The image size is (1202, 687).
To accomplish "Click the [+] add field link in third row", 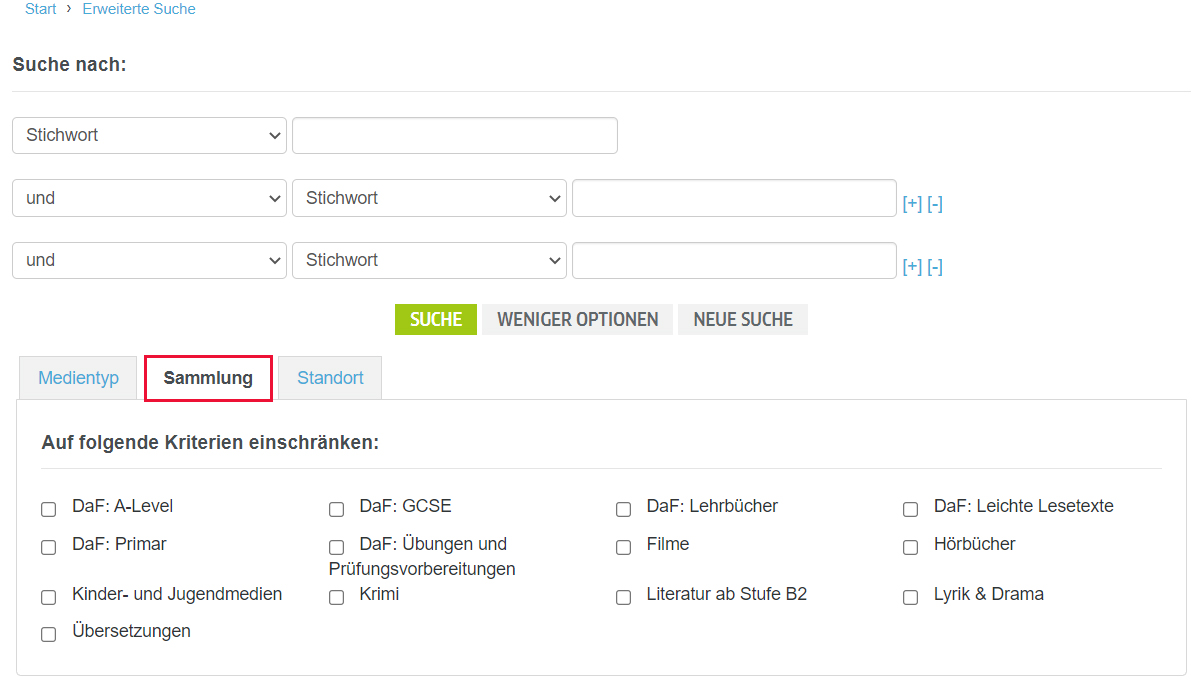I will pyautogui.click(x=911, y=266).
